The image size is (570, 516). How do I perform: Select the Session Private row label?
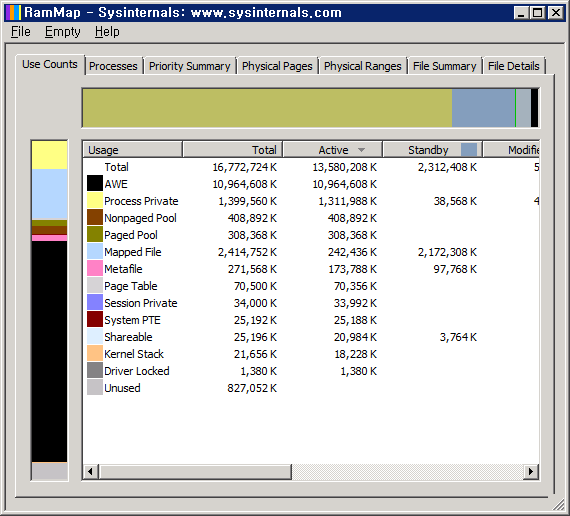pos(141,303)
